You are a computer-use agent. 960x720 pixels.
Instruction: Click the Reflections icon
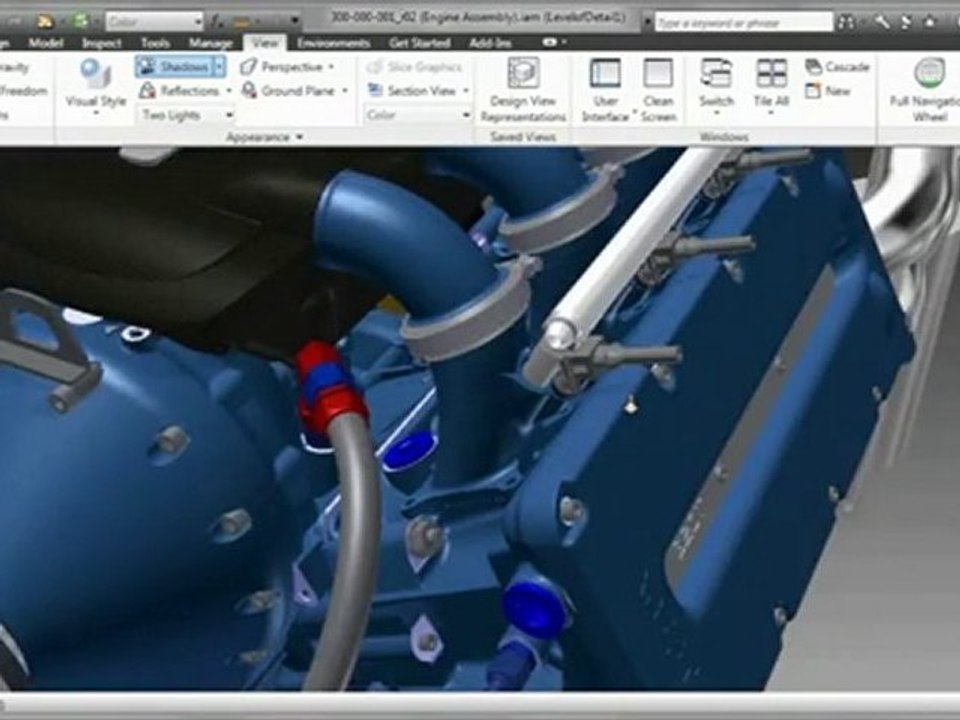(x=147, y=91)
